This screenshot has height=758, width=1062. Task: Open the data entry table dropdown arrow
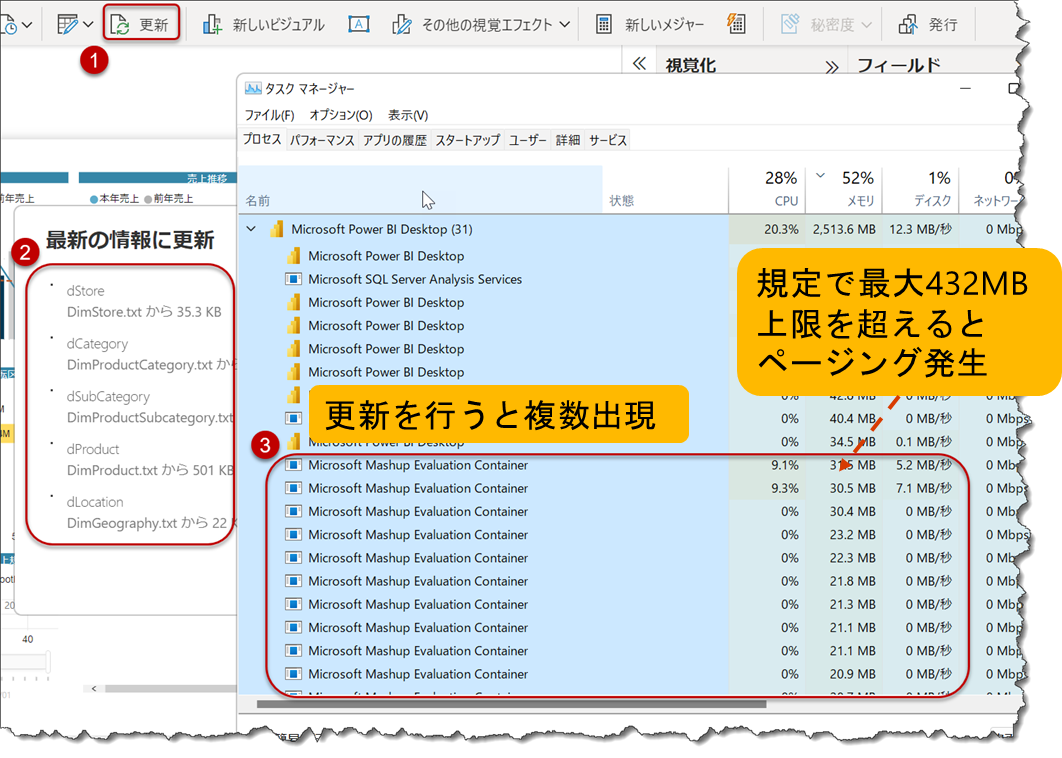(89, 25)
